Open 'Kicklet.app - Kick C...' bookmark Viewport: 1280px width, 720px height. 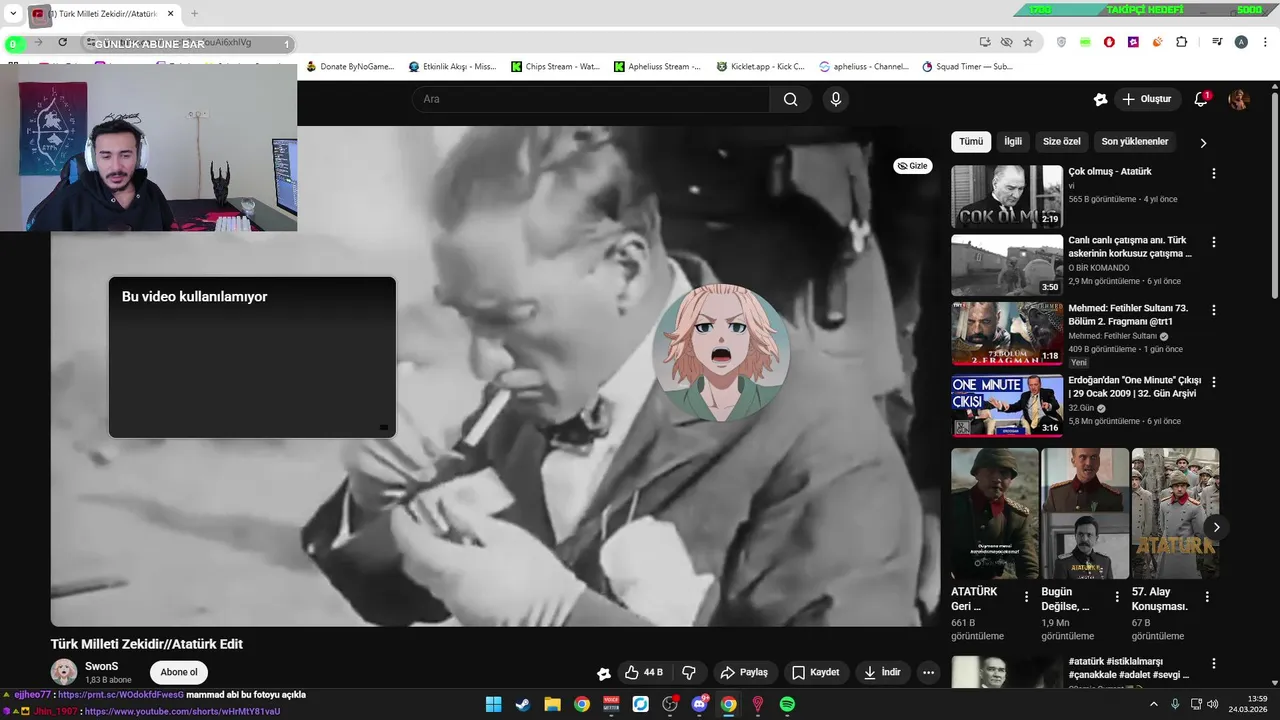[761, 67]
